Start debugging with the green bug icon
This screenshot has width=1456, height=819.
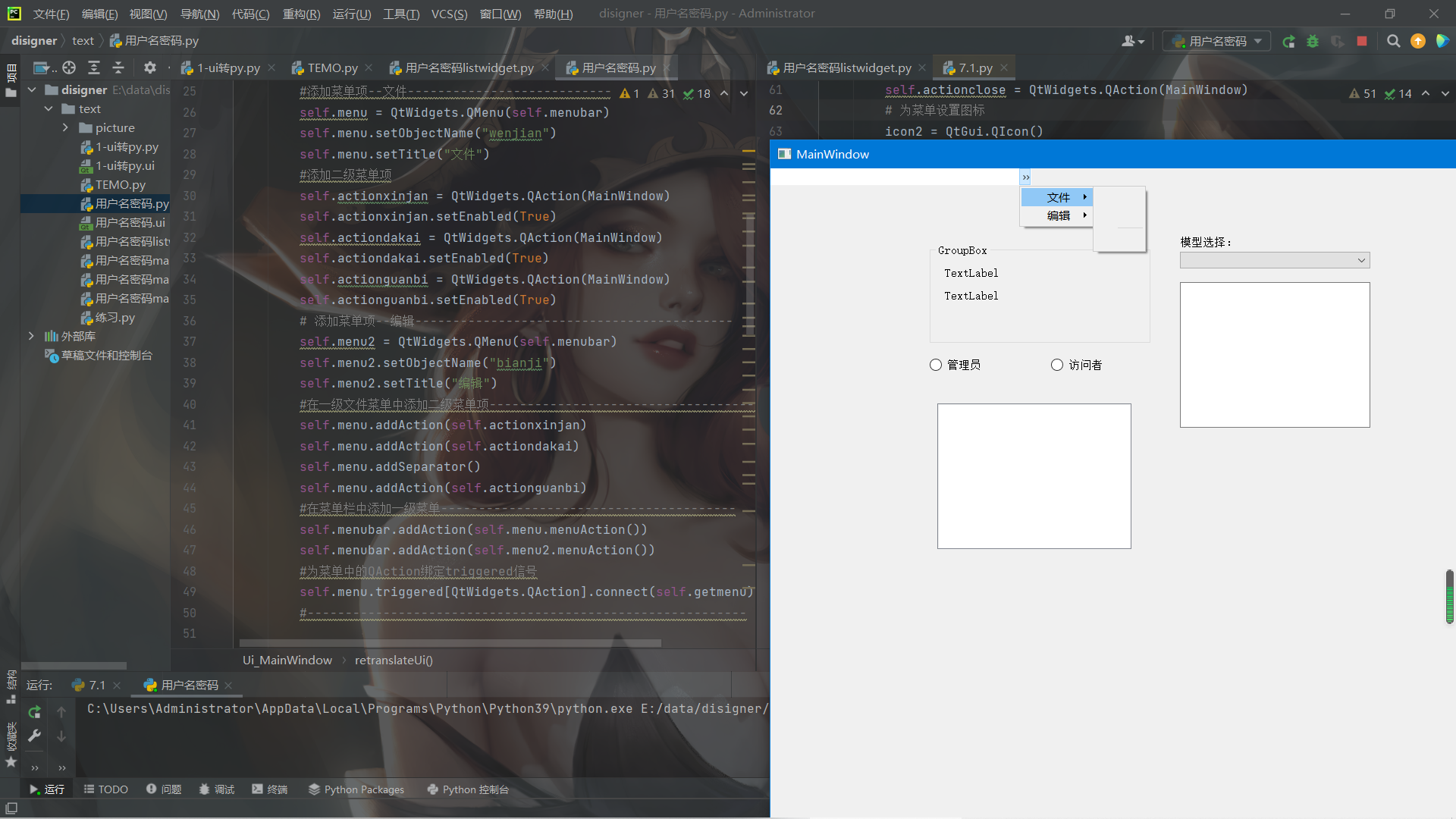tap(1313, 42)
